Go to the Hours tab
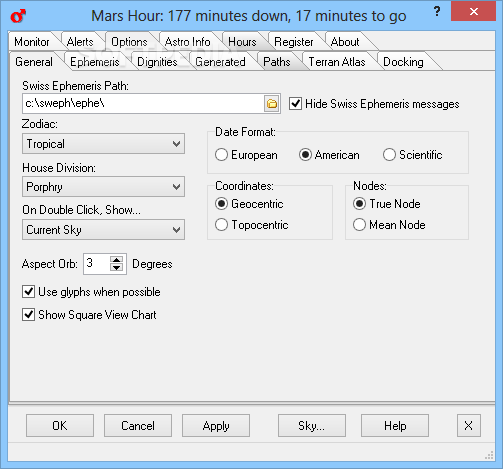 point(242,42)
